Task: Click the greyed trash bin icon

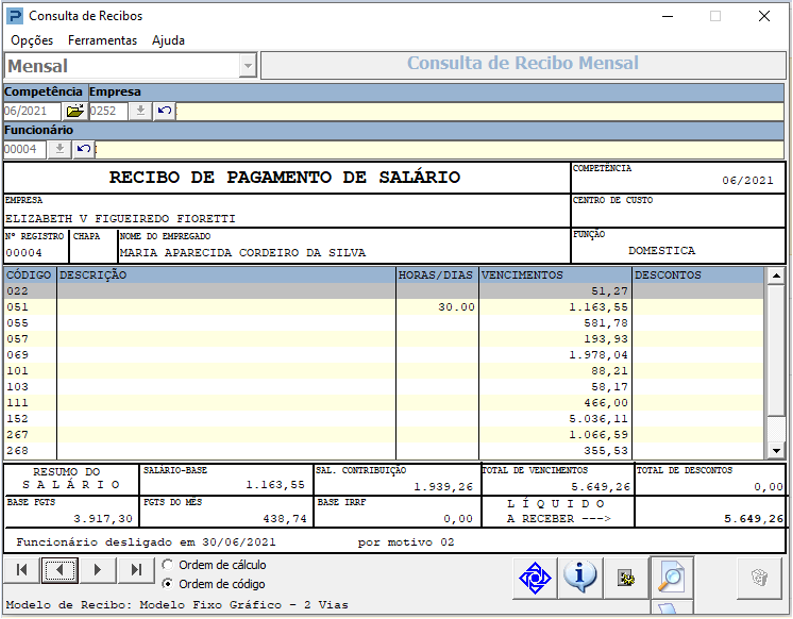Action: pyautogui.click(x=760, y=578)
